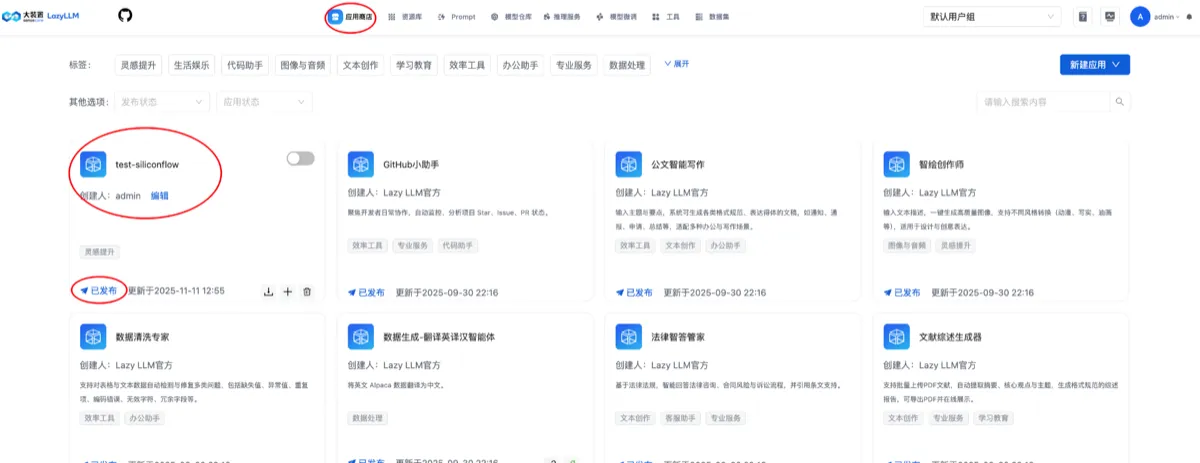Click the GitHub小助手 app icon

coord(361,165)
